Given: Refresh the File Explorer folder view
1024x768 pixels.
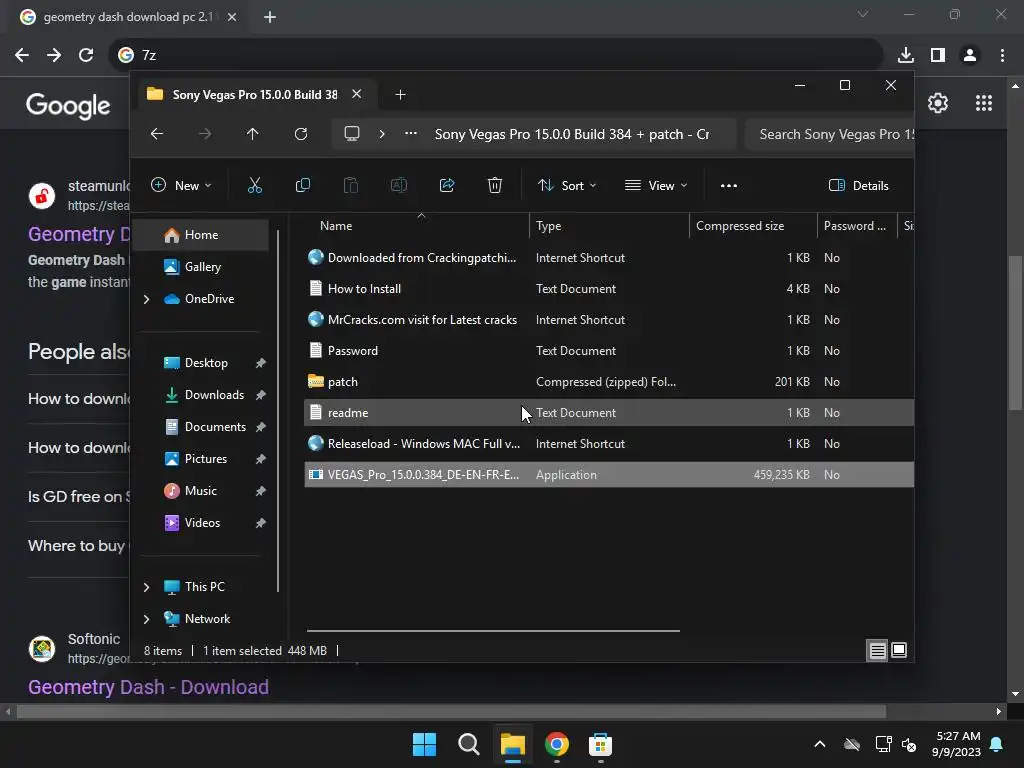Looking at the screenshot, I should coord(301,134).
